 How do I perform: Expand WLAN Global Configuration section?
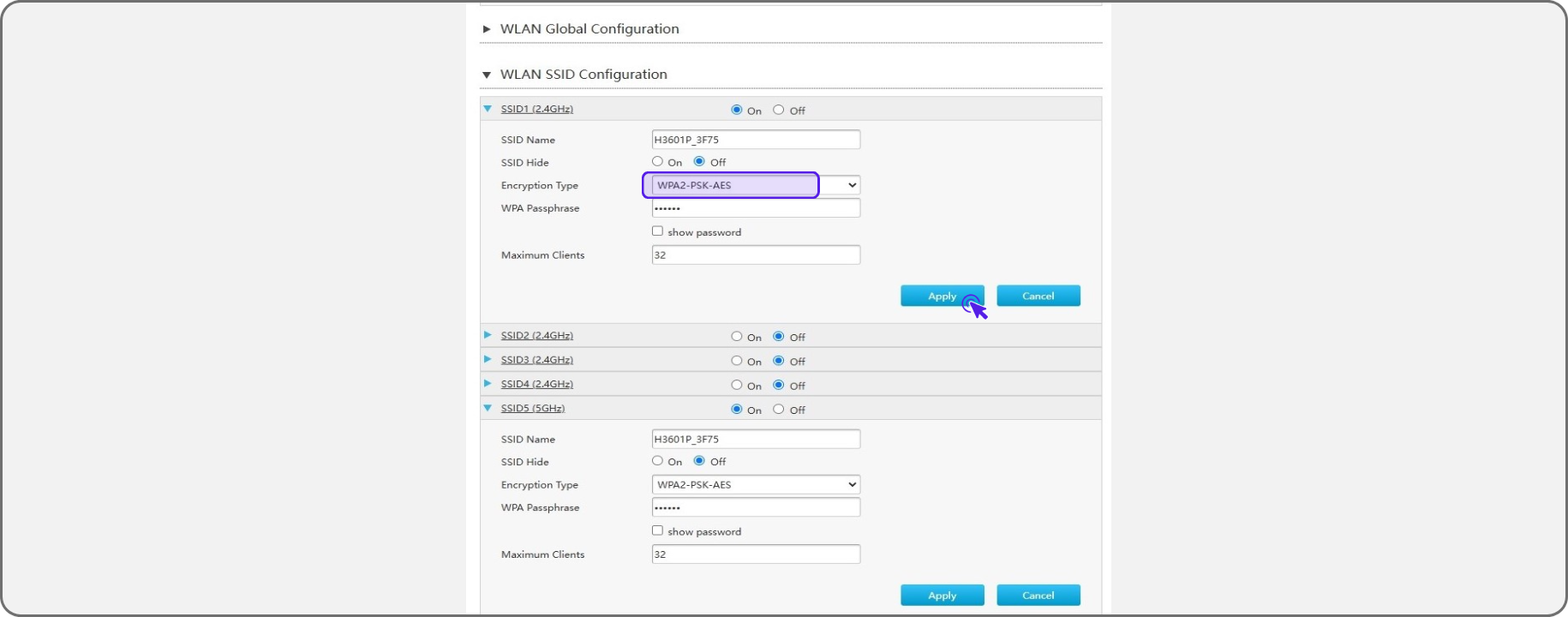487,29
